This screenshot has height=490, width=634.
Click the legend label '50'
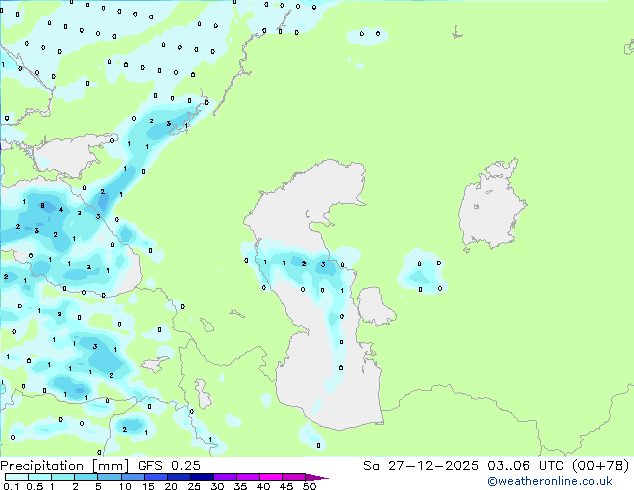(x=310, y=486)
